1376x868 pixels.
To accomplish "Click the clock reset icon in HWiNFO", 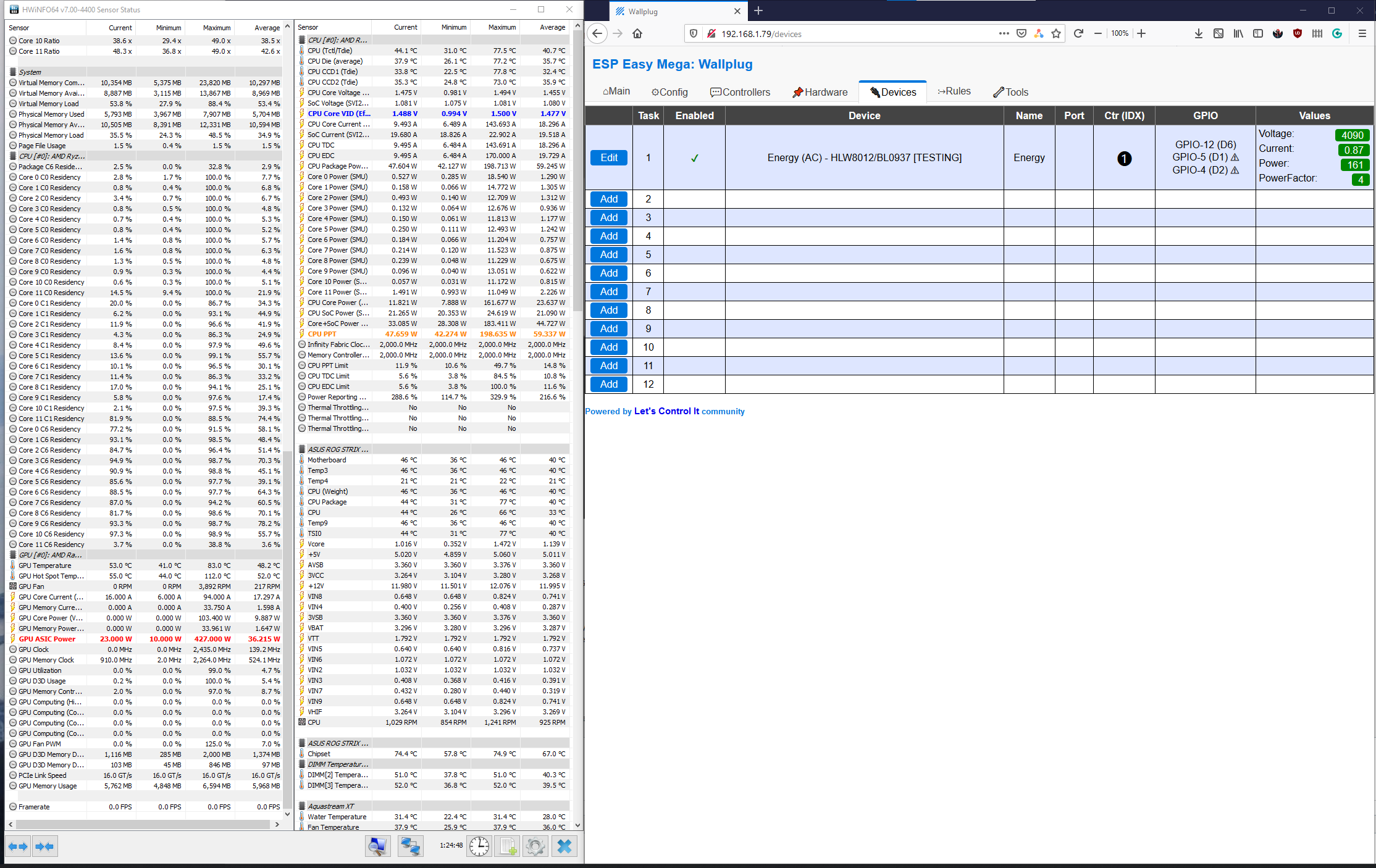I will coord(479,846).
